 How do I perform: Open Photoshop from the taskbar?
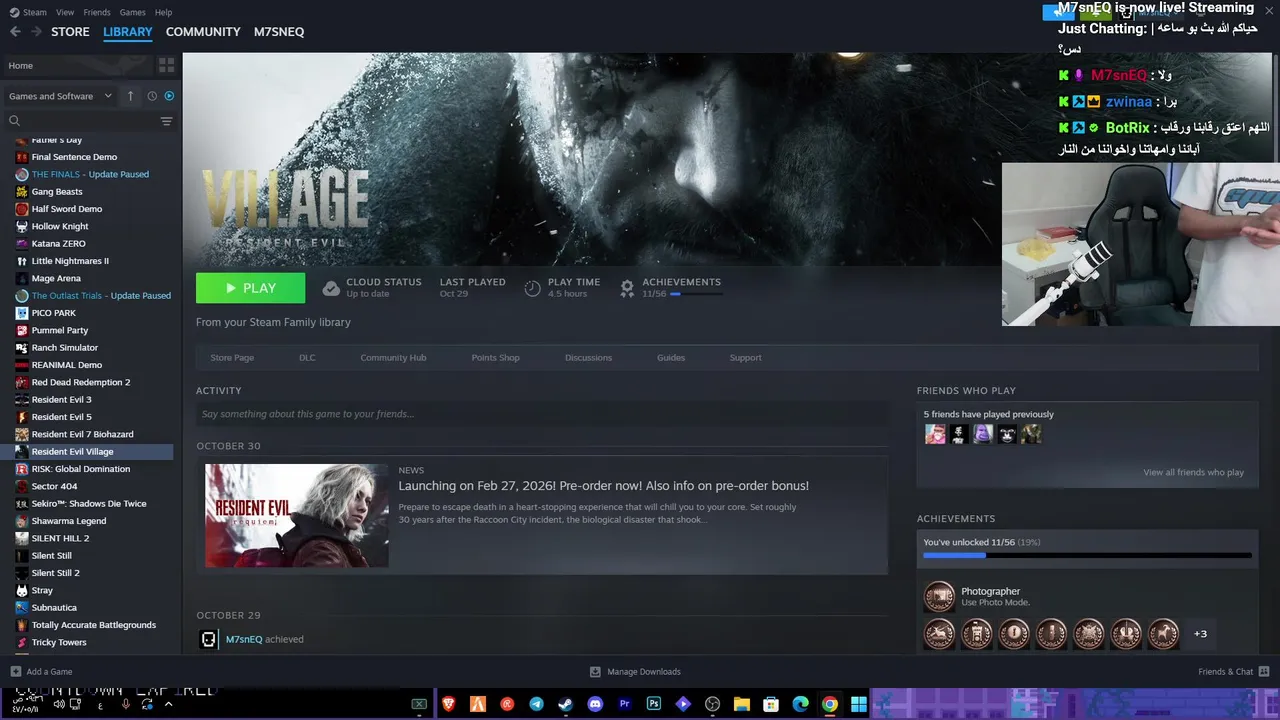654,704
